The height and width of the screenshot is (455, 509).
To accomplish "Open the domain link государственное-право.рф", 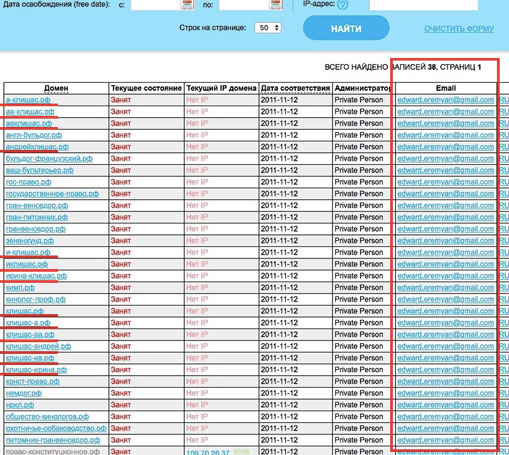I will (52, 194).
